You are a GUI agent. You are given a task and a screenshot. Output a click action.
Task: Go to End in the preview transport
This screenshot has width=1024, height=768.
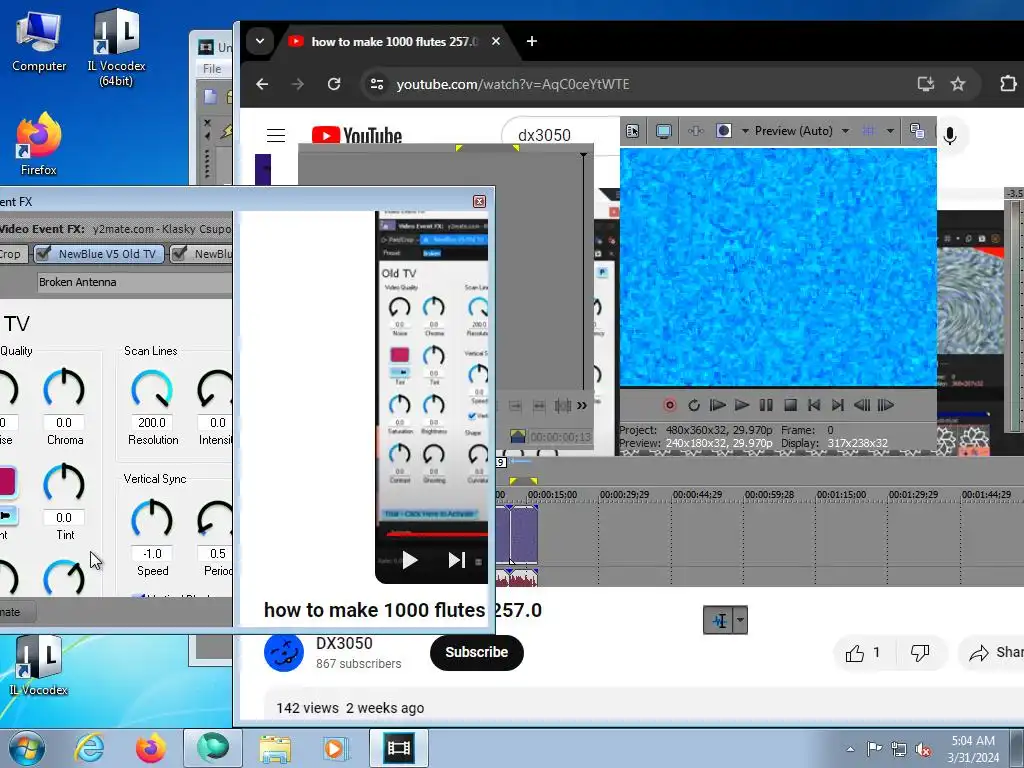point(838,405)
